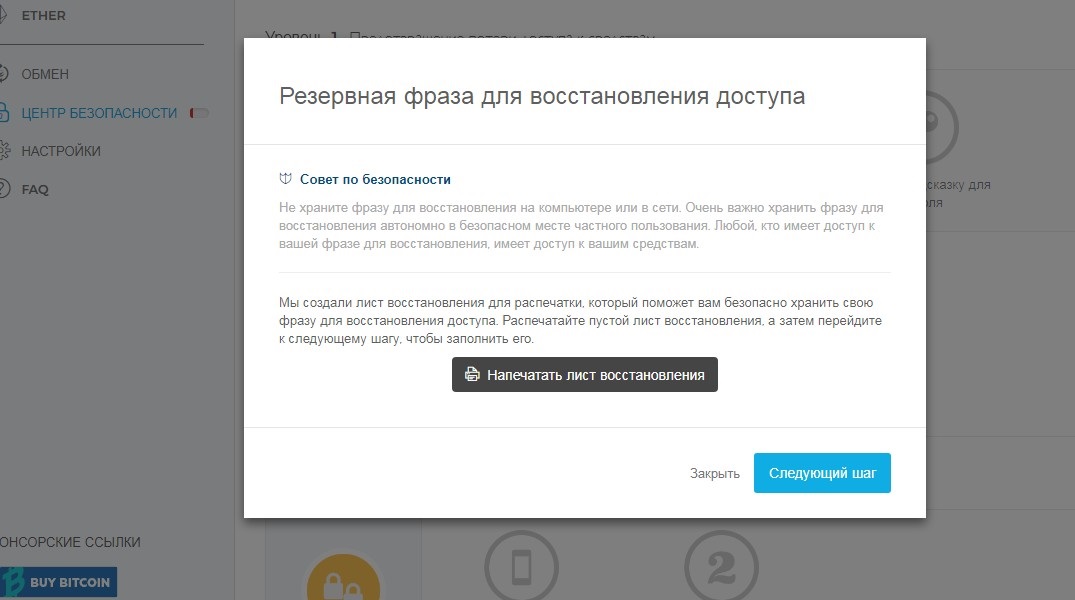The height and width of the screenshot is (600, 1075).
Task: Open Обмен in the sidebar
Action: click(45, 74)
